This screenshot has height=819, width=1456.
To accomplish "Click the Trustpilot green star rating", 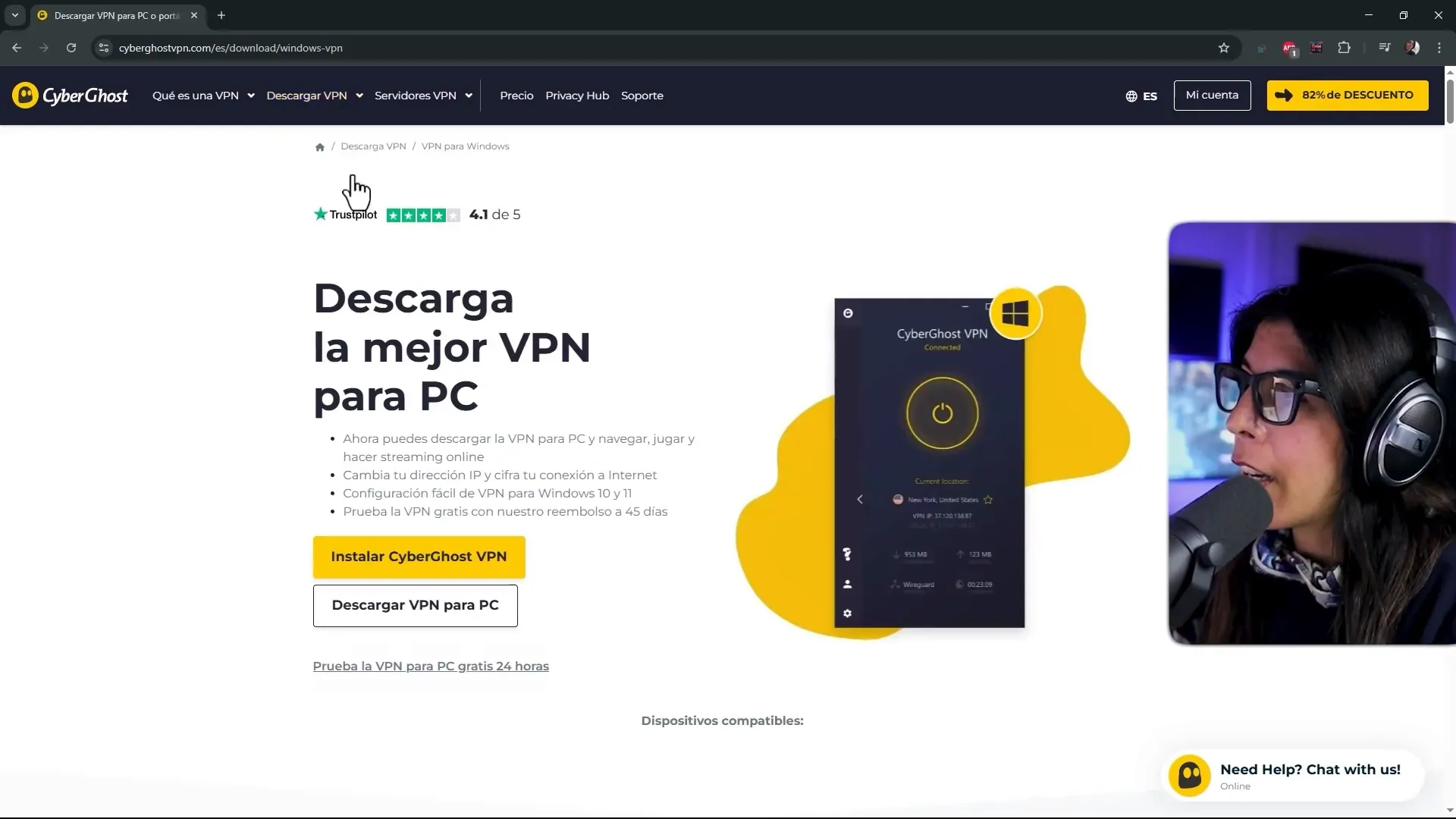I will tap(423, 215).
